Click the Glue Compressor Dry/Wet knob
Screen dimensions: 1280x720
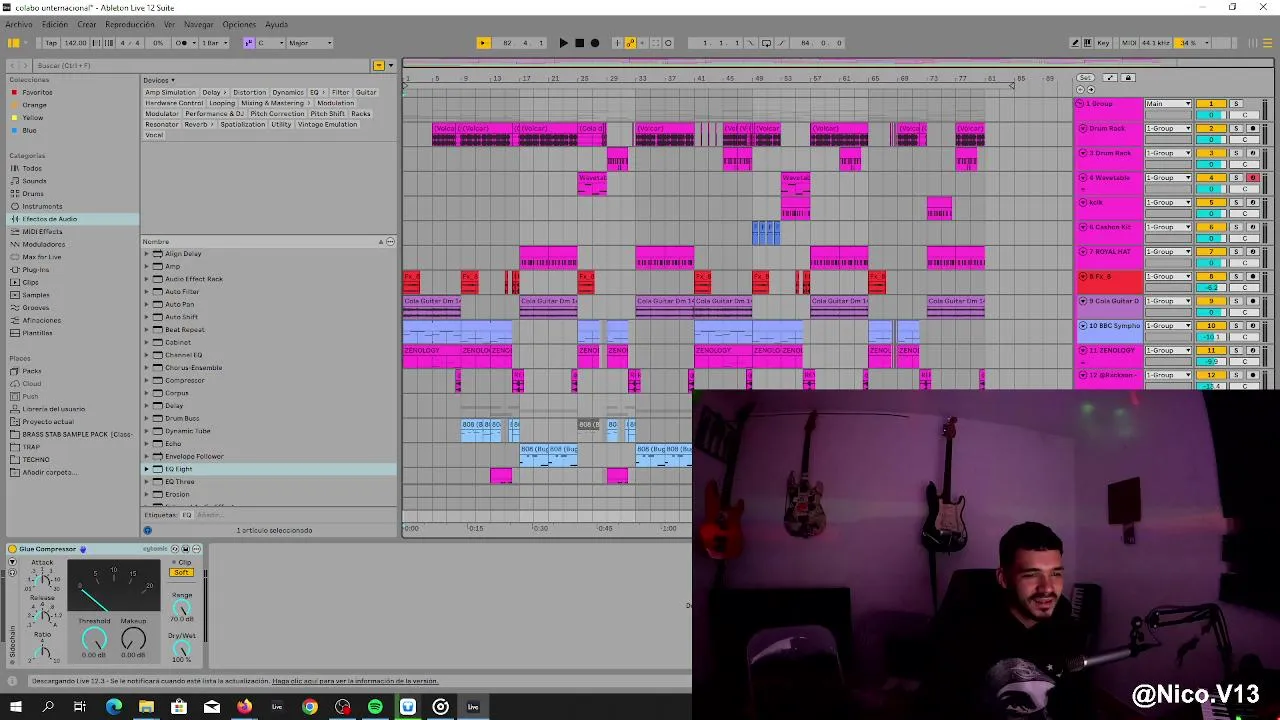(x=182, y=649)
